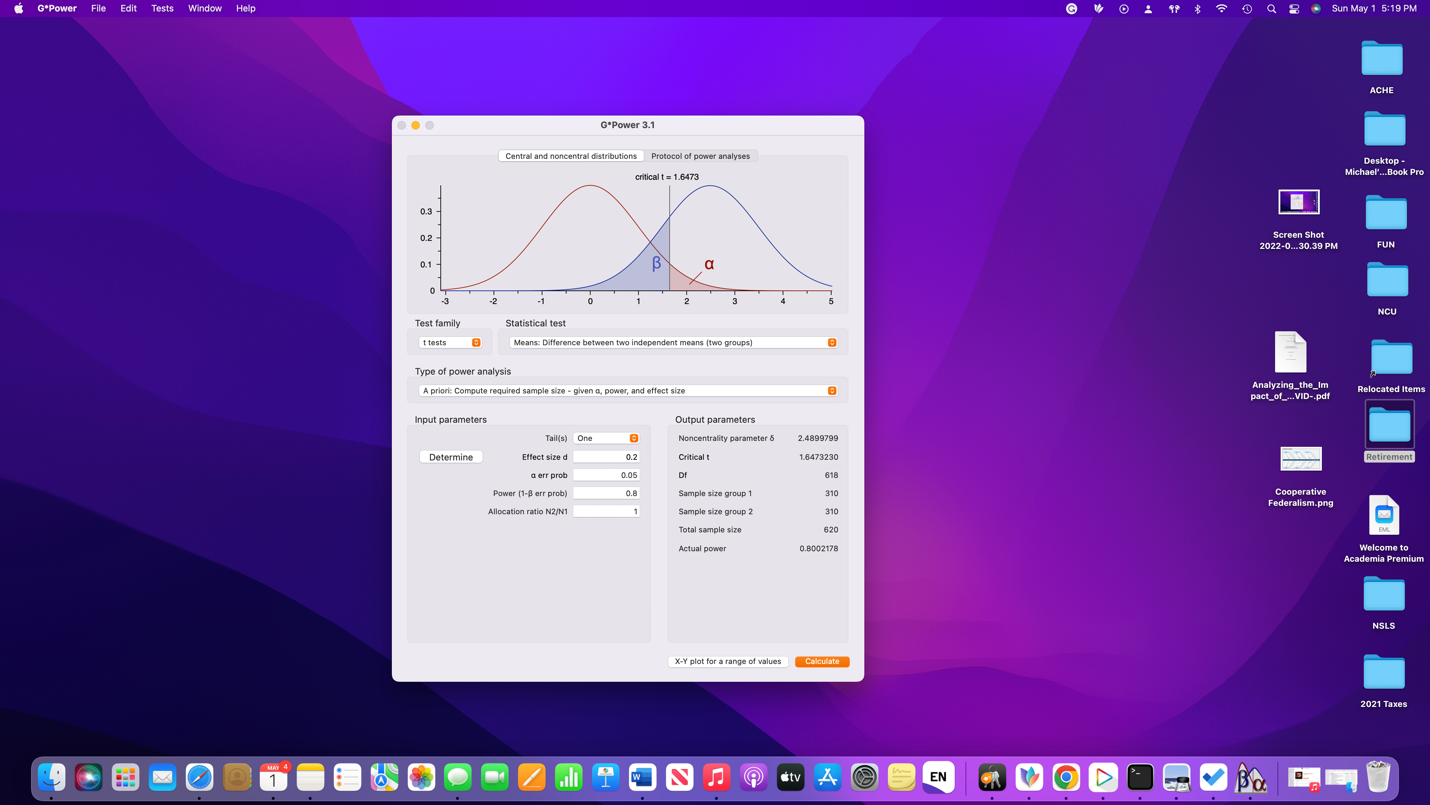Click the Power (1-β err prob) field
1430x805 pixels.
[606, 493]
